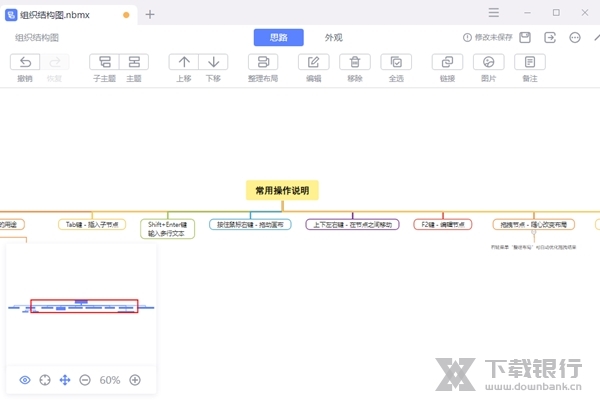Click the 修改未保存 status label
Screen dimensions: 600x400
[x=493, y=38]
